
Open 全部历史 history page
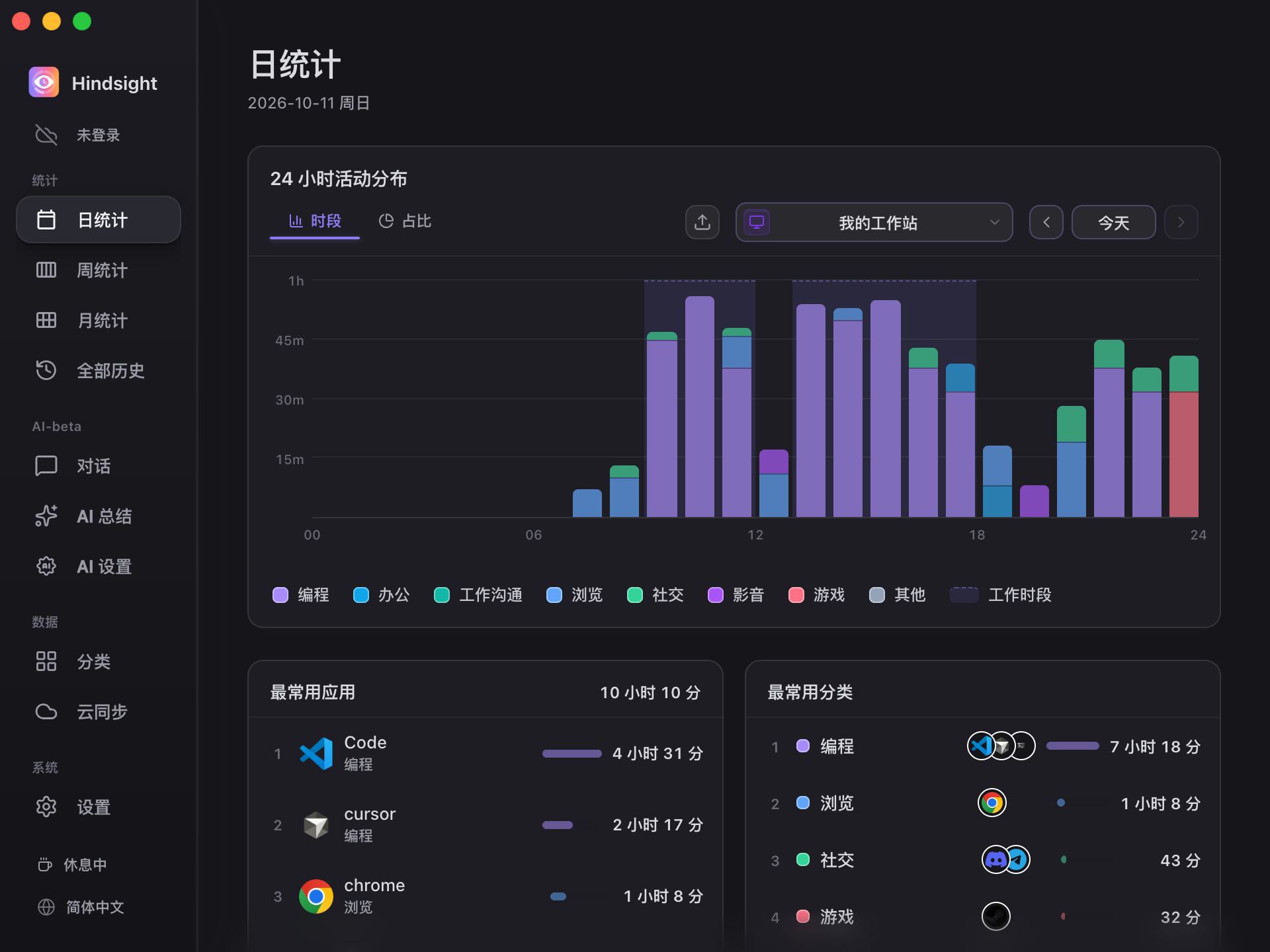pyautogui.click(x=99, y=370)
